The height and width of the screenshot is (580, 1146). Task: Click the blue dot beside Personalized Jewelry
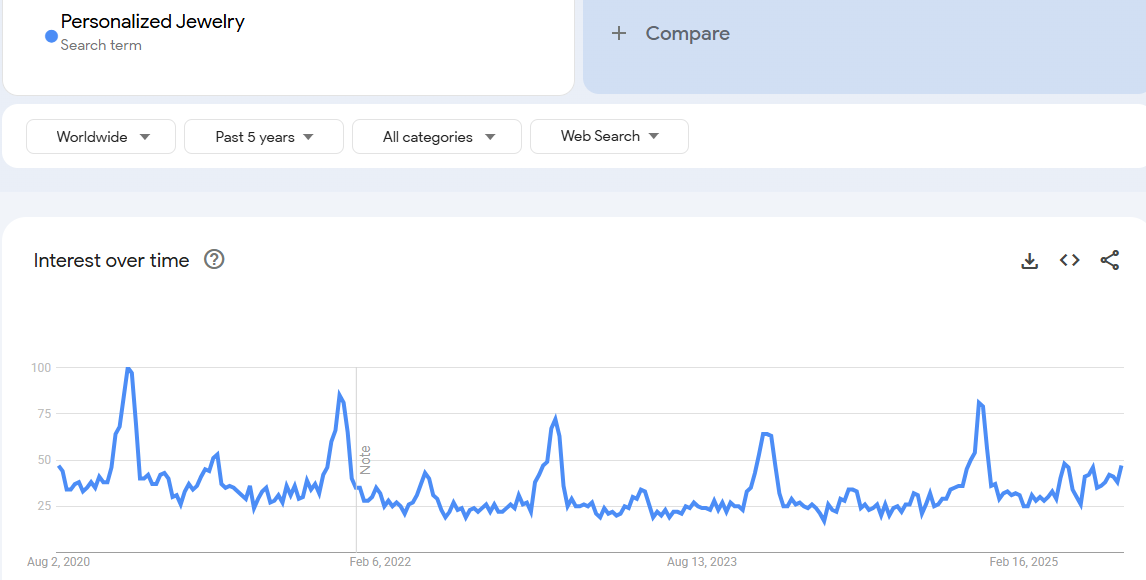(51, 36)
